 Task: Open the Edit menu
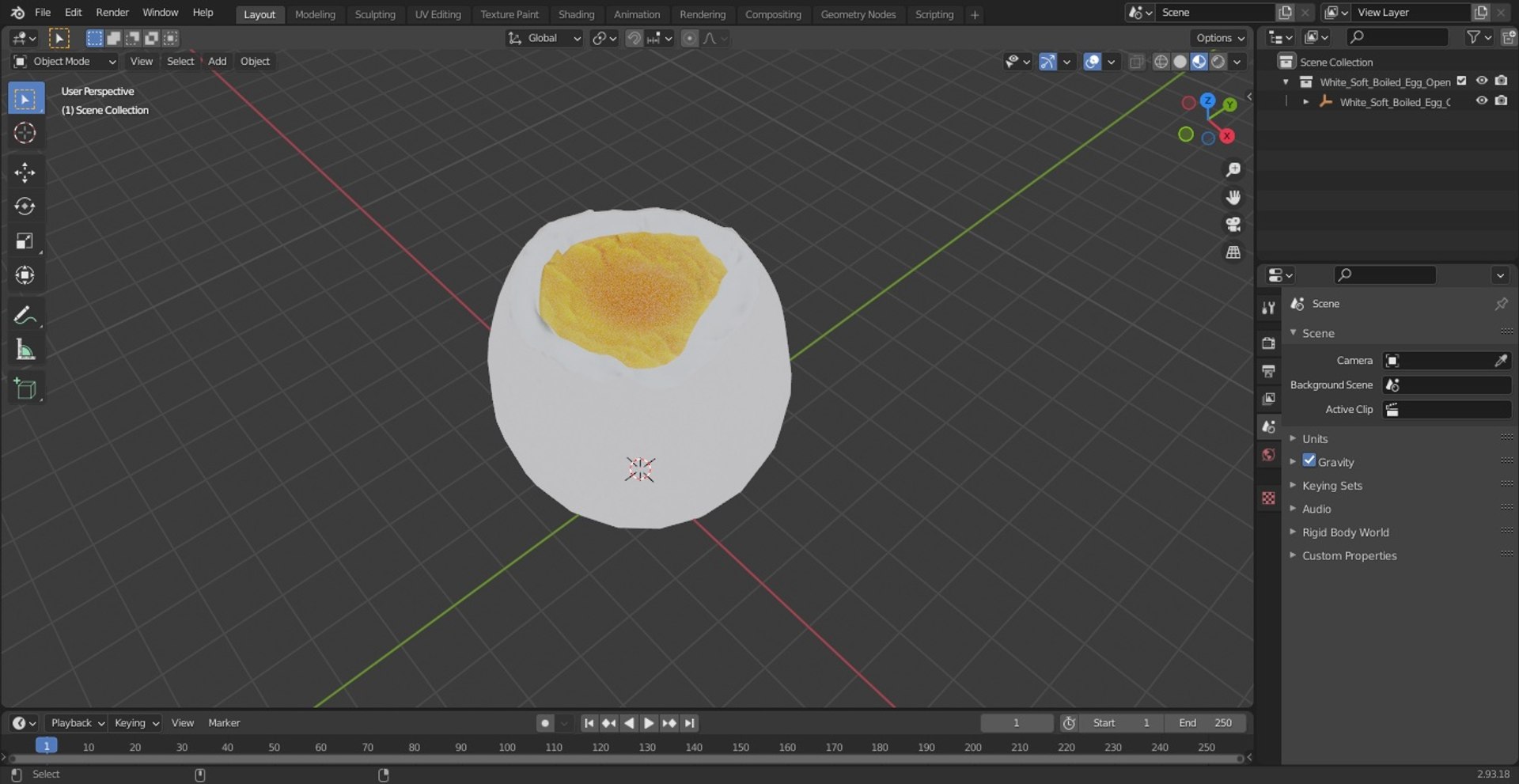[x=73, y=13]
